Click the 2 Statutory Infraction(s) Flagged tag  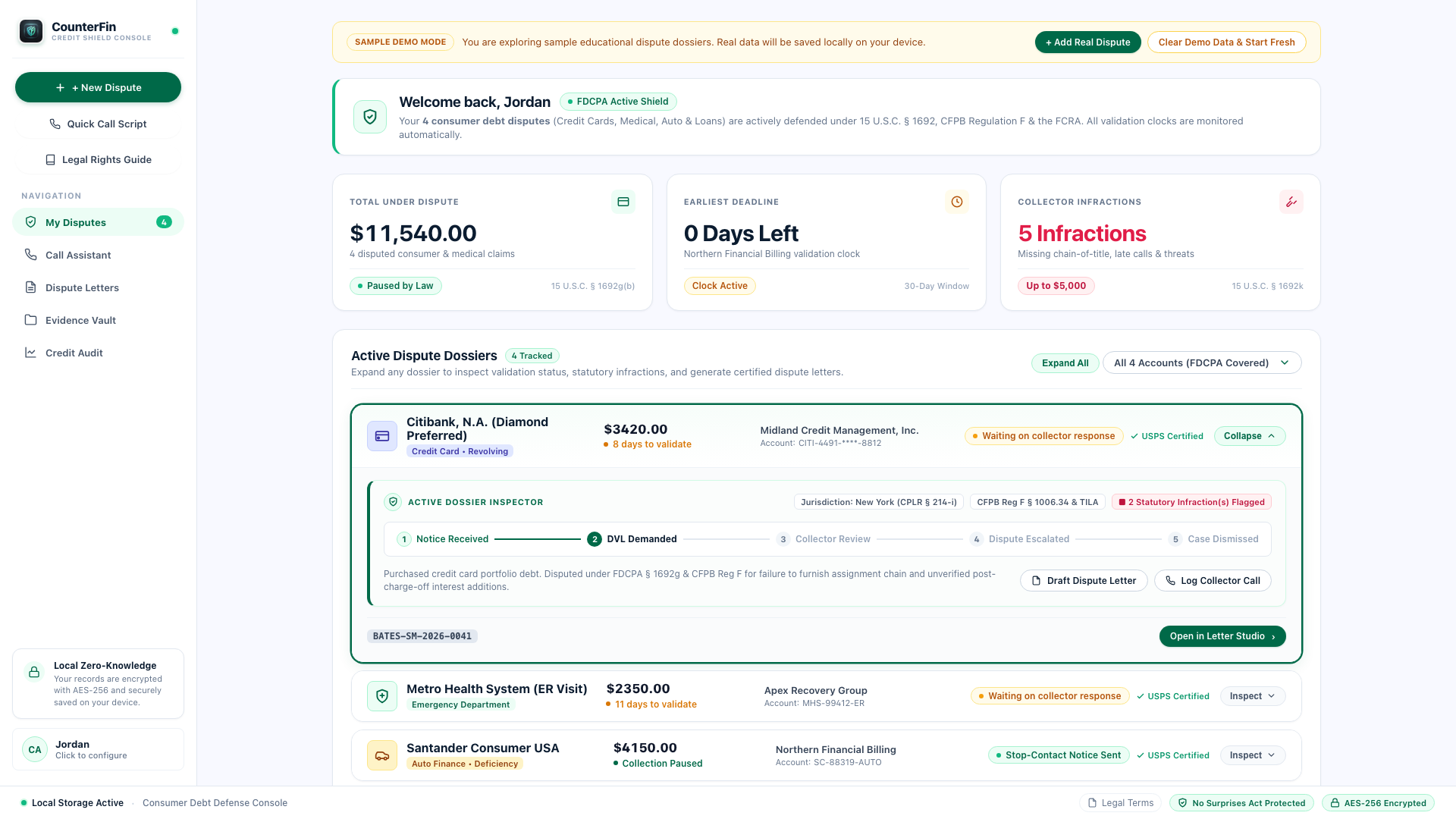click(1191, 502)
